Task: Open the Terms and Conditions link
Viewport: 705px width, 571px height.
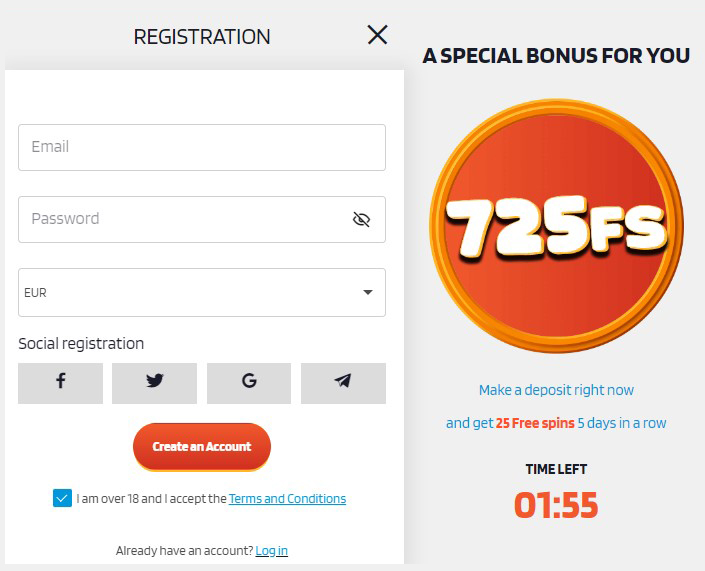Action: click(287, 498)
